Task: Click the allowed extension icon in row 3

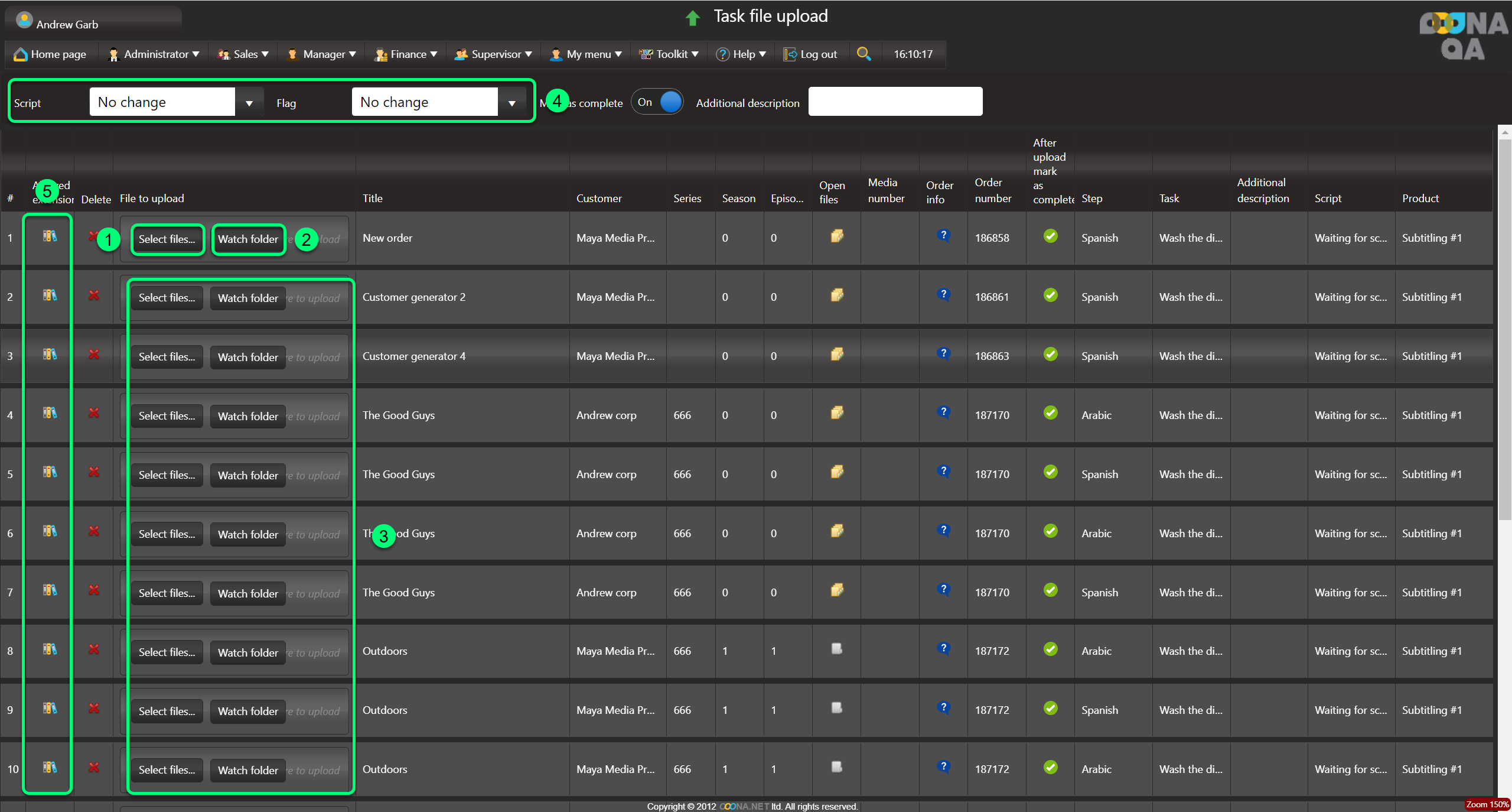Action: tap(50, 354)
